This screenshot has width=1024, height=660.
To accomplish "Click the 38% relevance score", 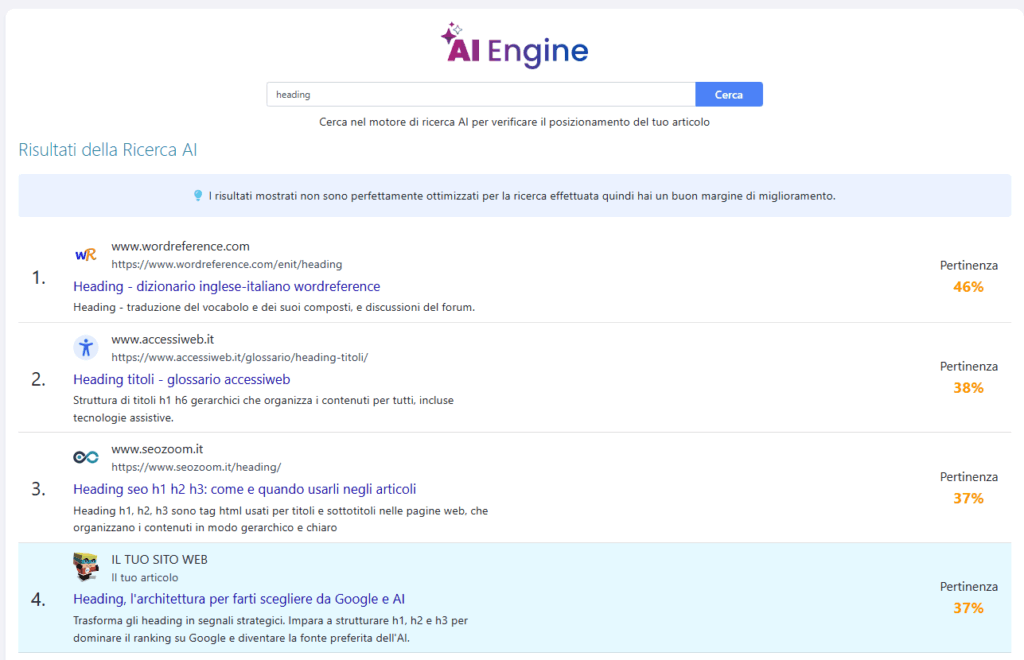I will click(968, 388).
